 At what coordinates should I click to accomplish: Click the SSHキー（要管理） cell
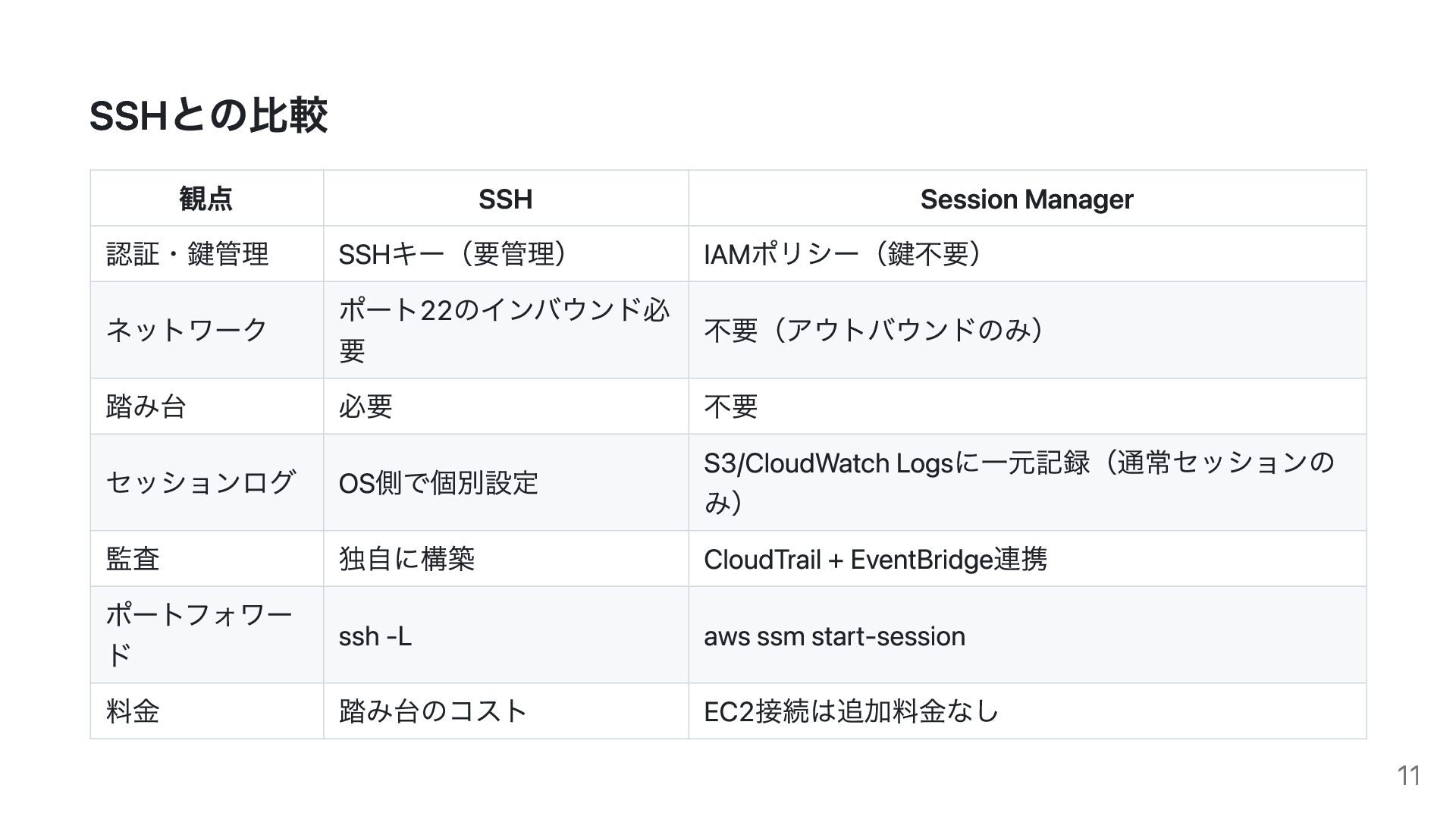pyautogui.click(x=453, y=254)
